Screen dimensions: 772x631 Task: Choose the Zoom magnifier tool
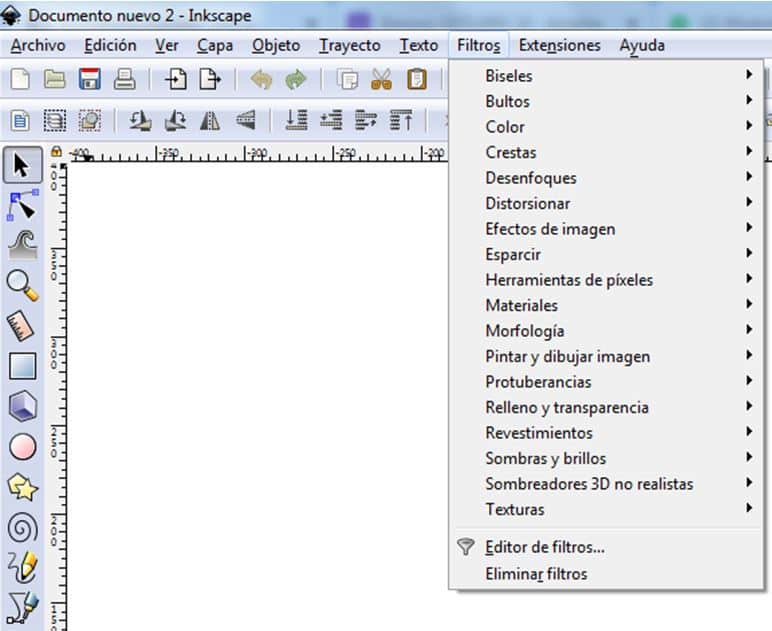click(x=22, y=285)
